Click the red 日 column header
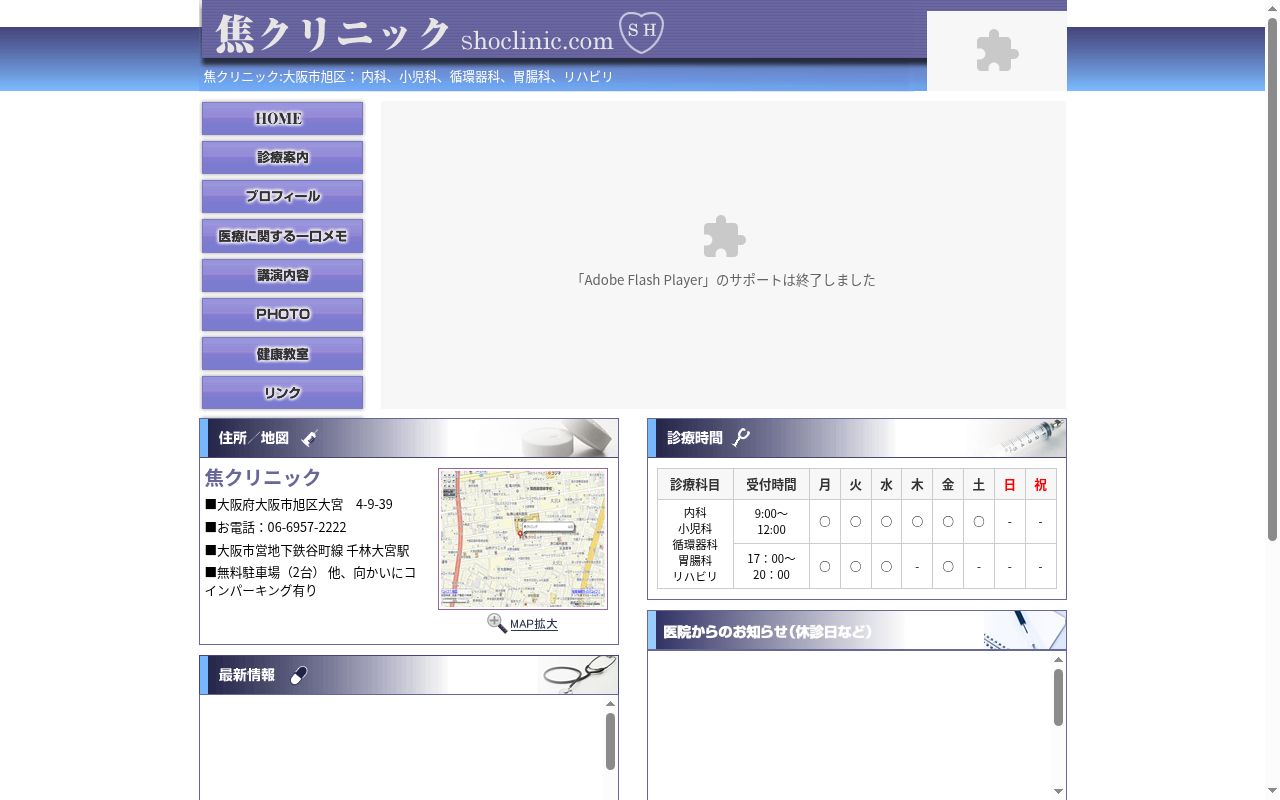The height and width of the screenshot is (800, 1280). [x=1010, y=485]
